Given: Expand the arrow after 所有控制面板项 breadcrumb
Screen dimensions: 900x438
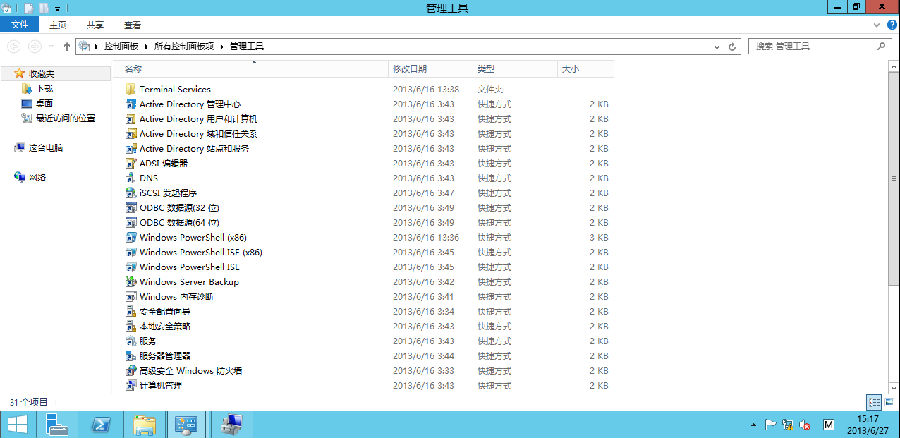Looking at the screenshot, I should [222, 46].
